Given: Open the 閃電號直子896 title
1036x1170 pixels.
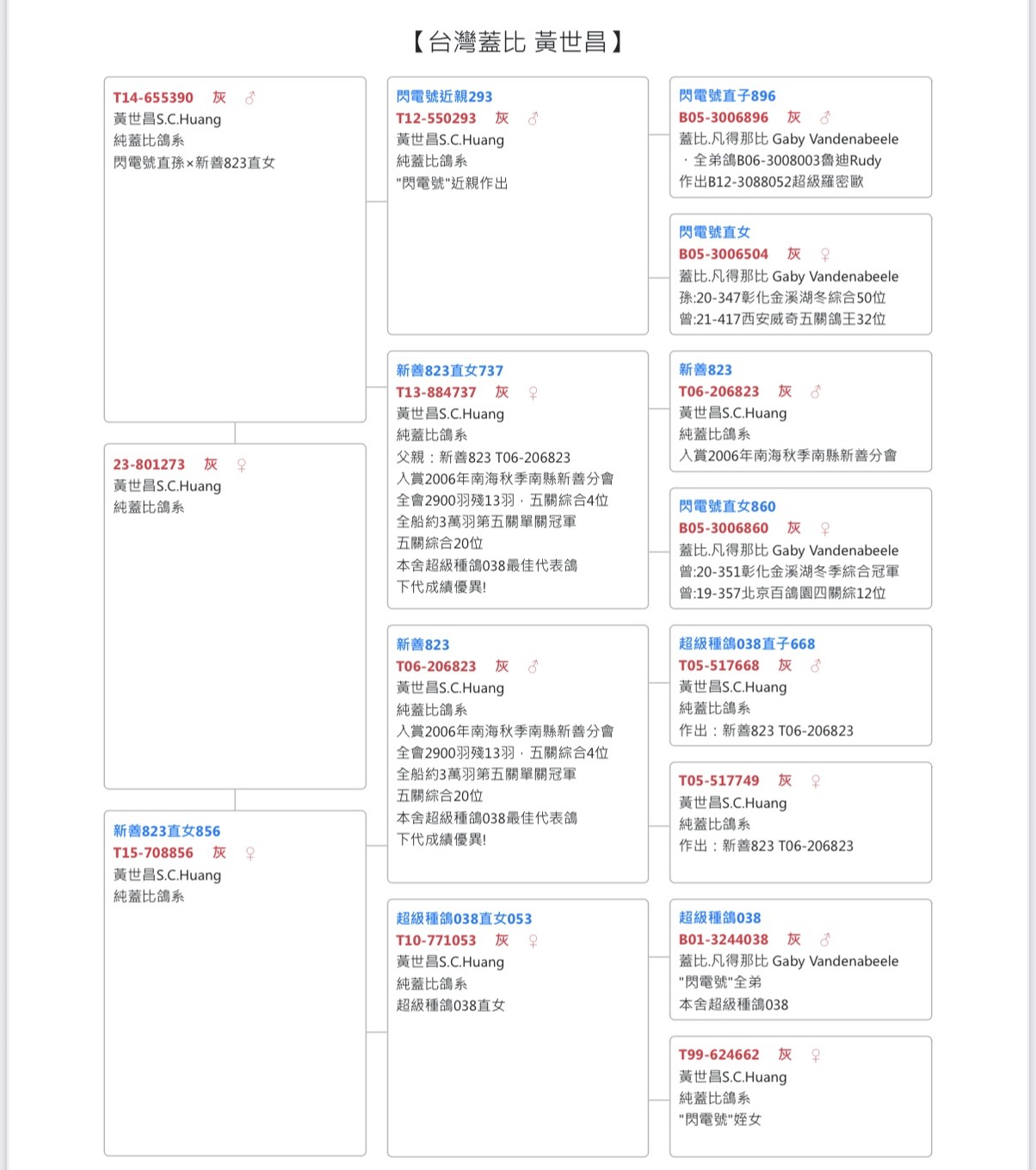Looking at the screenshot, I should 727,95.
